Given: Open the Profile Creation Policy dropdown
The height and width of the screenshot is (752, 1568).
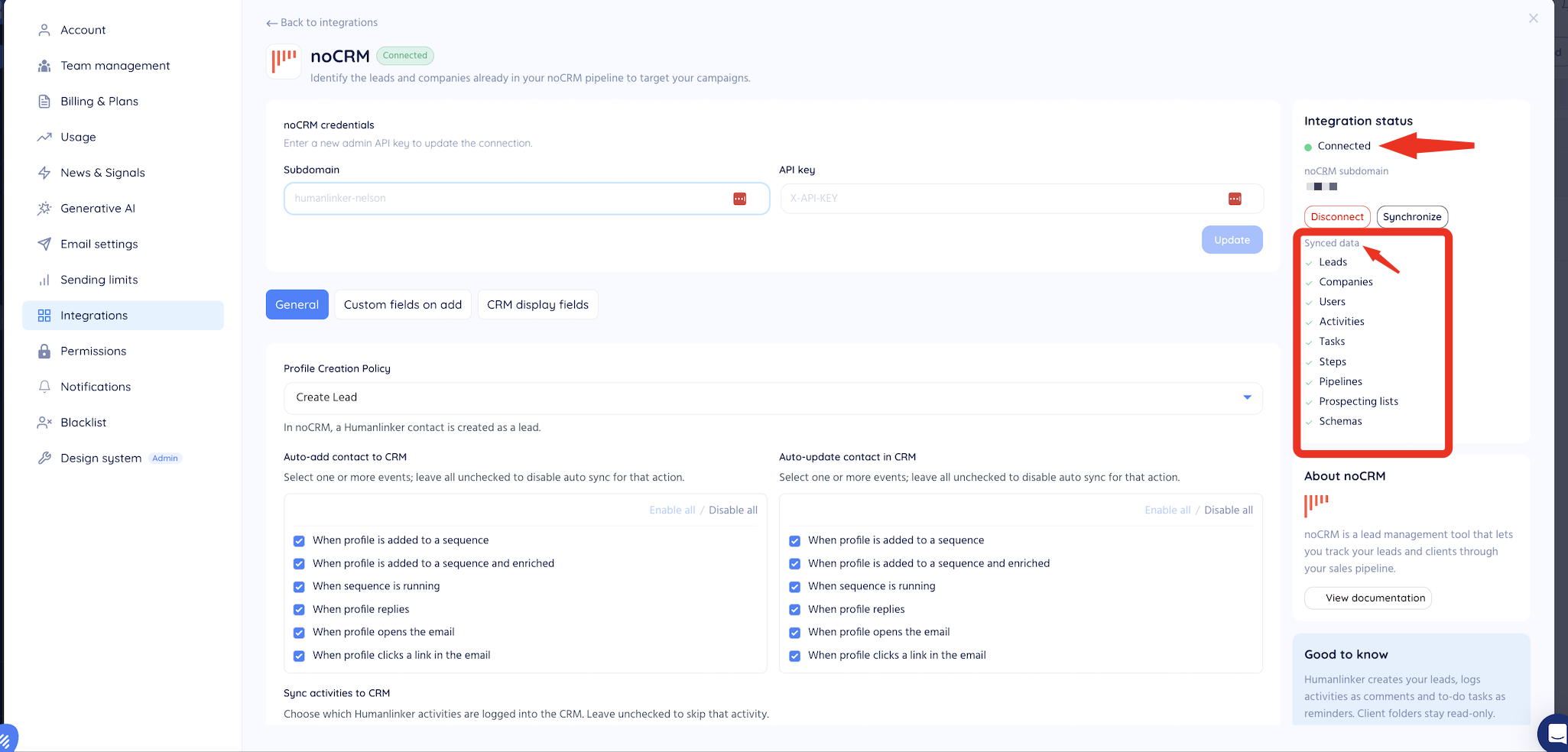Looking at the screenshot, I should 773,397.
